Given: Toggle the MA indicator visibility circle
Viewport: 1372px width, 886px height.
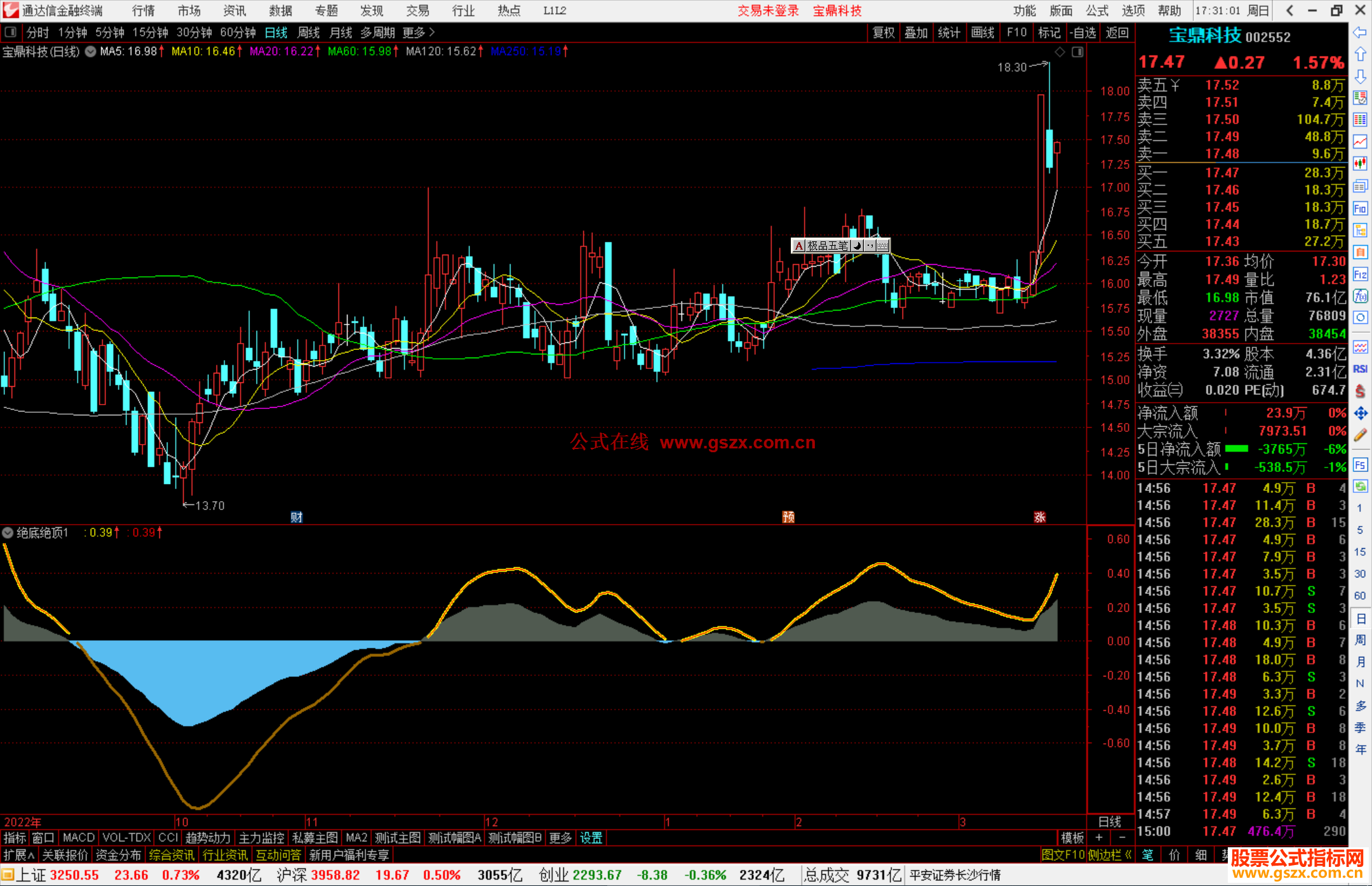Looking at the screenshot, I should (91, 51).
